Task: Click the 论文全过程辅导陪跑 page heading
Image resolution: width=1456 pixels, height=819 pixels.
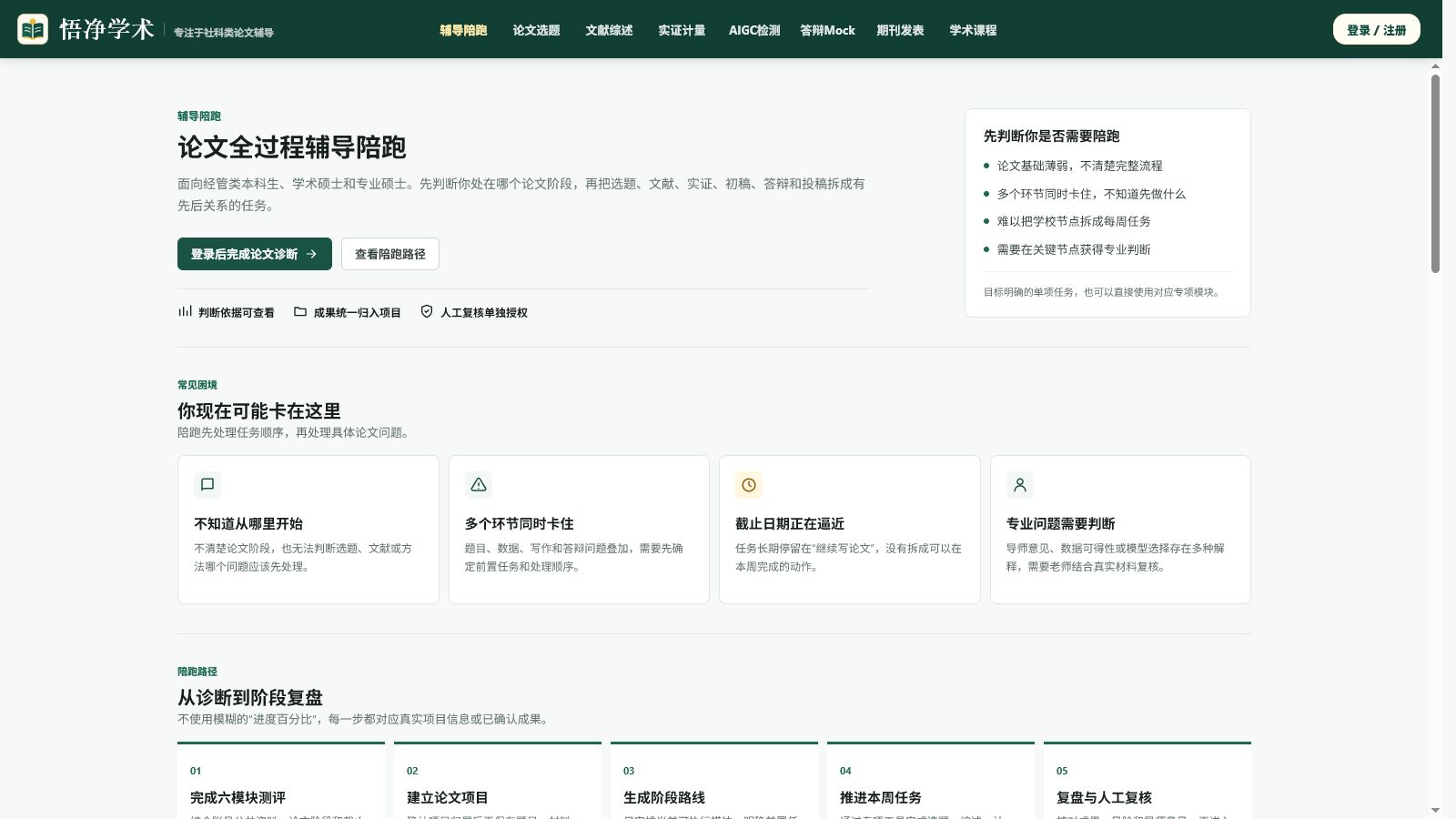Action: point(292,147)
